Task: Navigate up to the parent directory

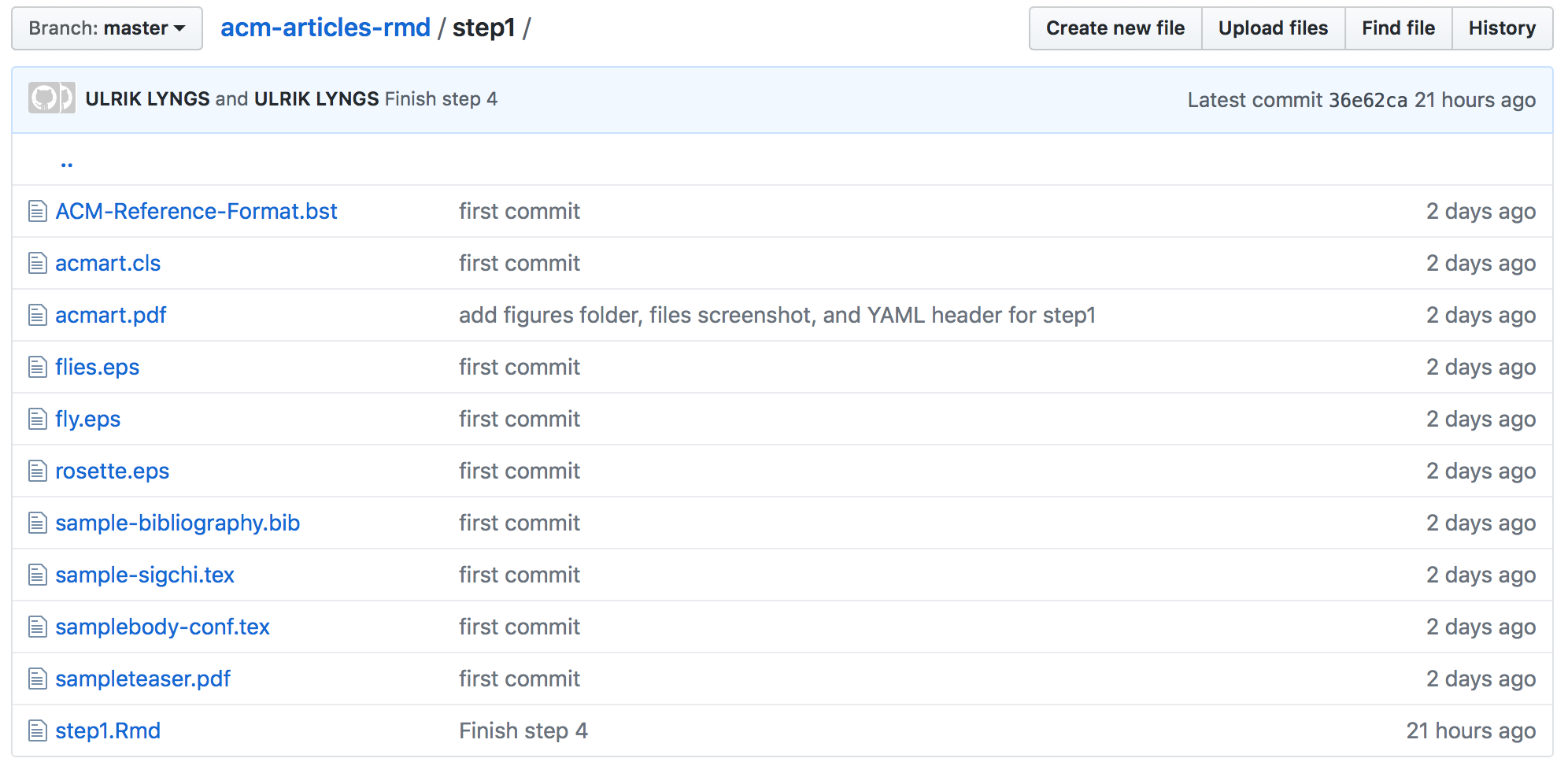Action: [67, 162]
